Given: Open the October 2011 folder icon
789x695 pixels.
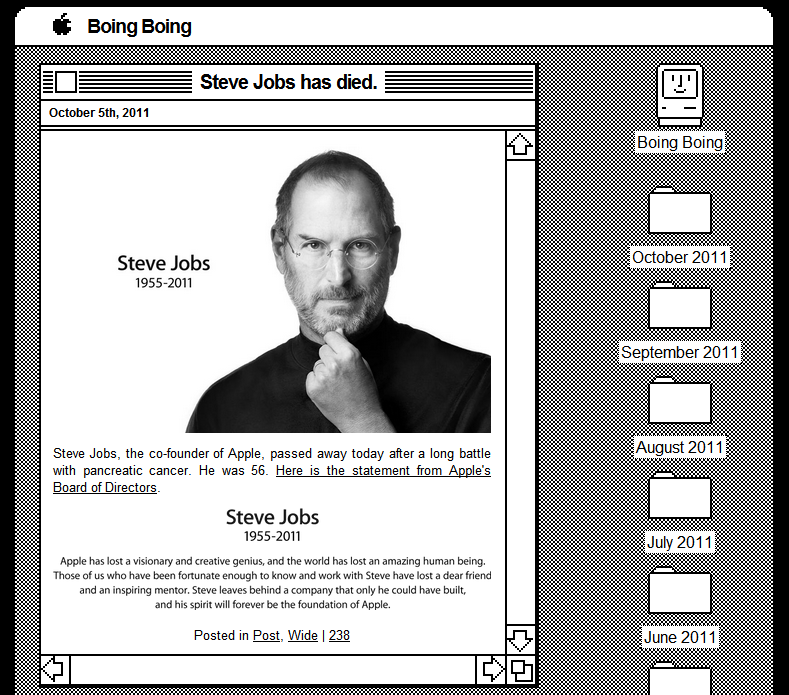Looking at the screenshot, I should coord(679,210).
